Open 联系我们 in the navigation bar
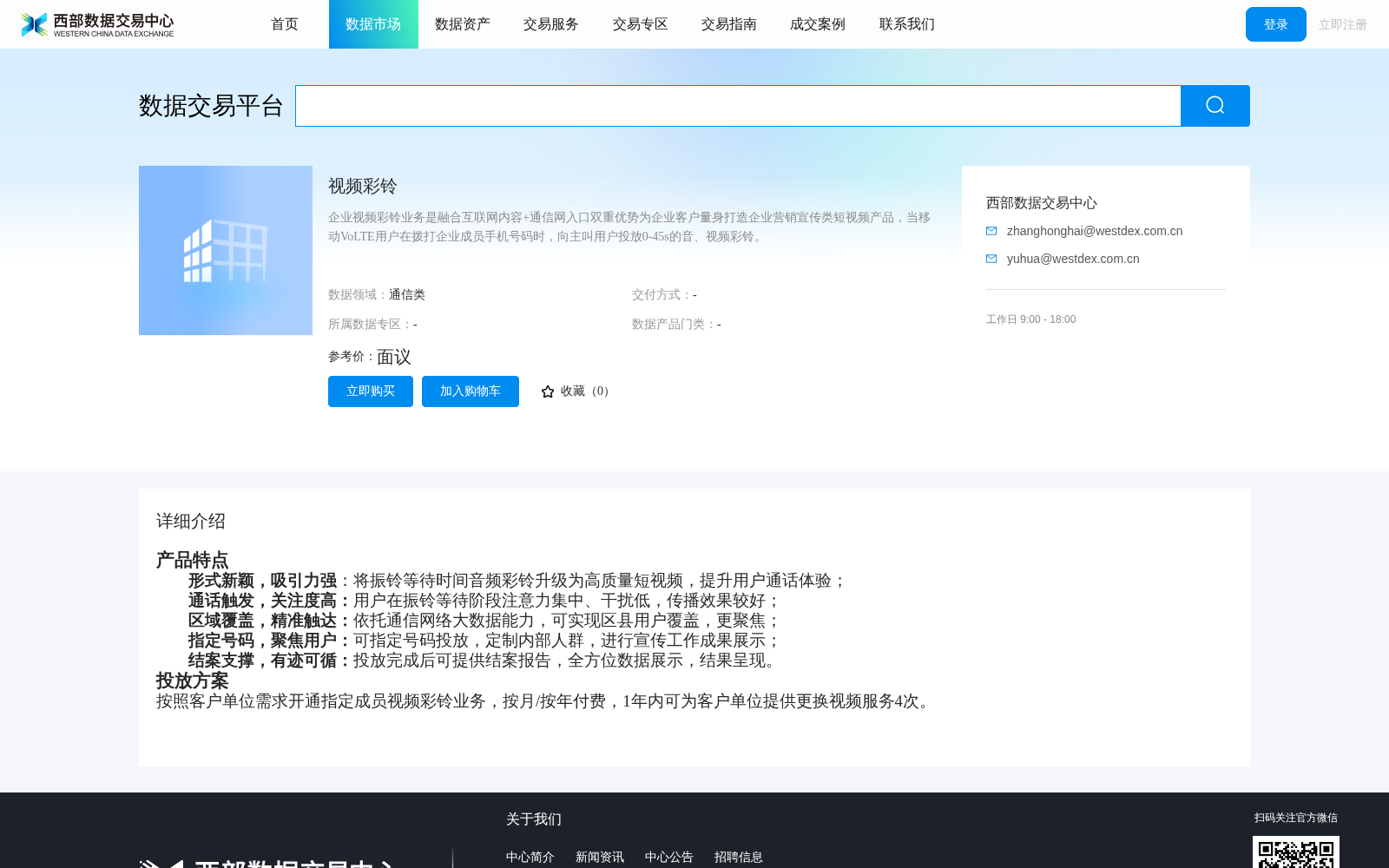1389x868 pixels. point(907,24)
